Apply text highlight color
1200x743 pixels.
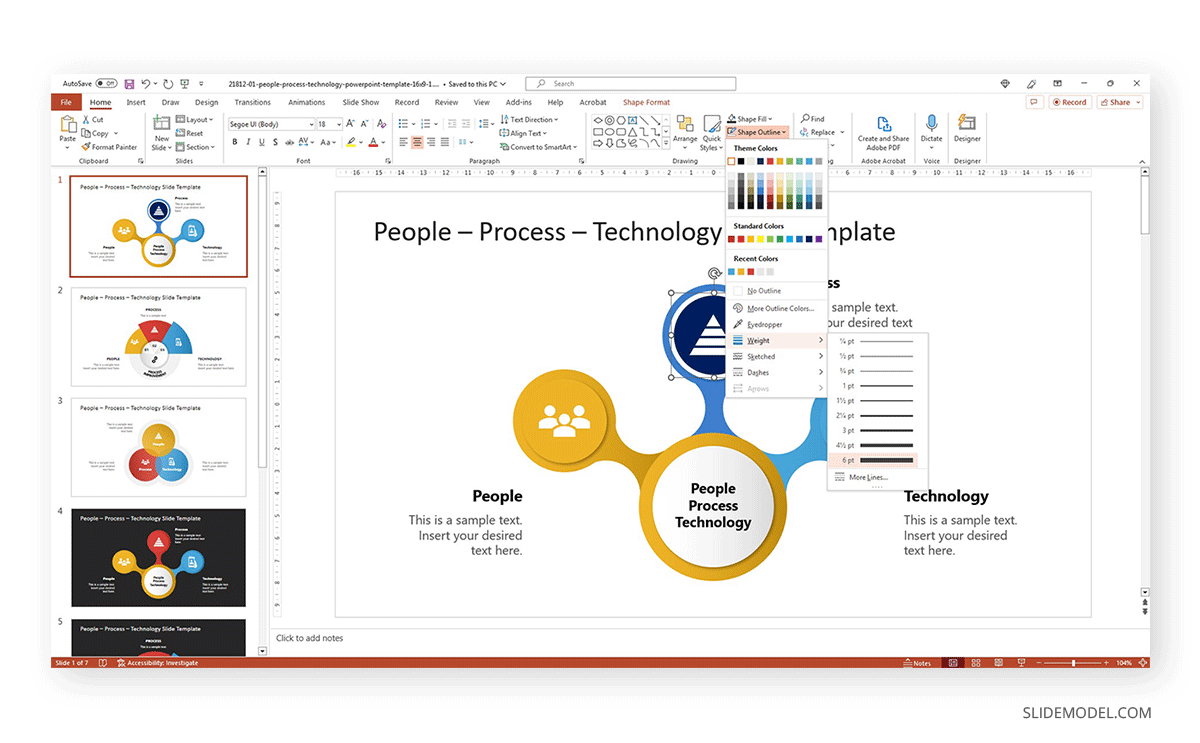coord(352,142)
